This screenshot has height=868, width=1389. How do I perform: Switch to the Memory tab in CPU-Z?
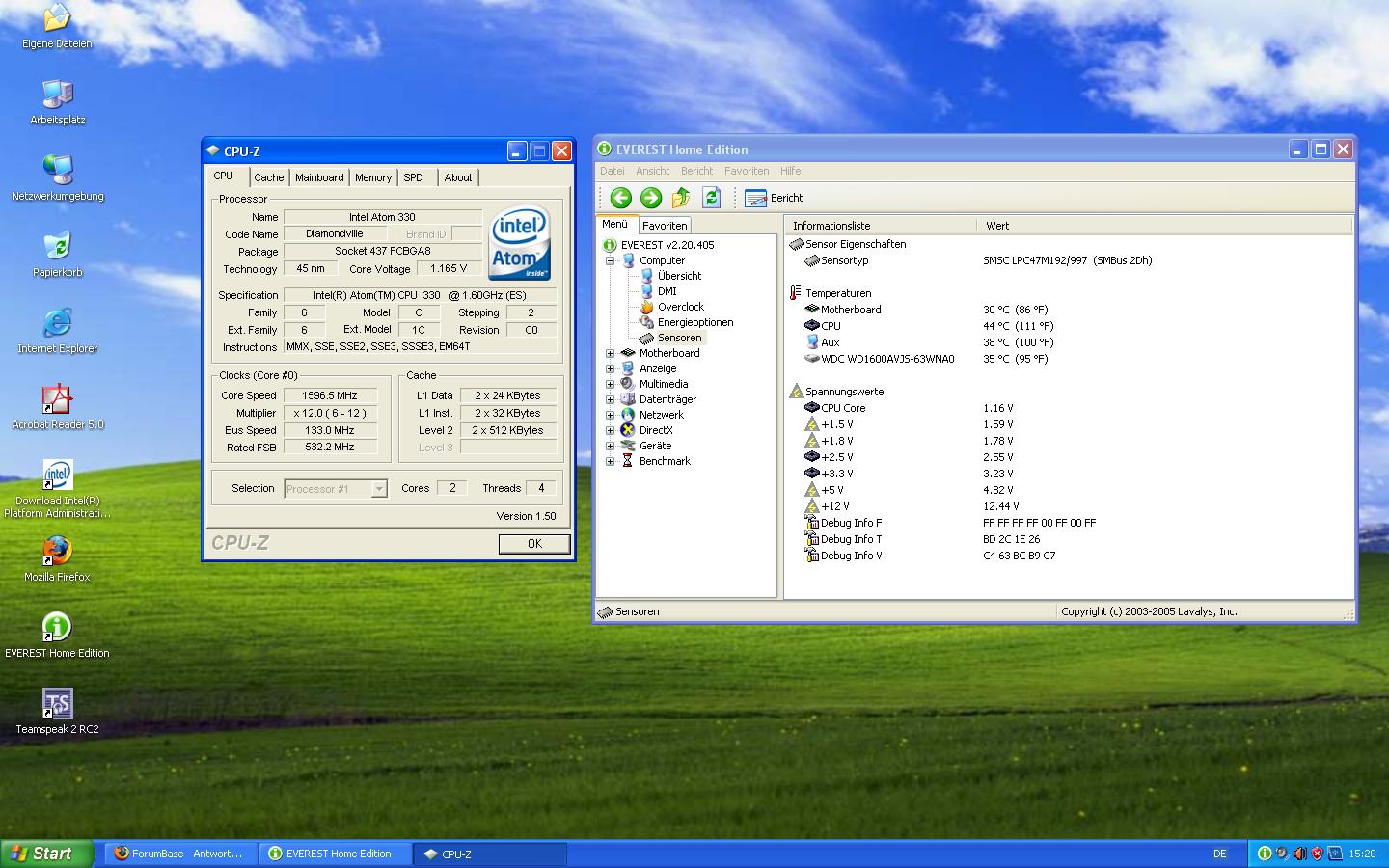[373, 177]
